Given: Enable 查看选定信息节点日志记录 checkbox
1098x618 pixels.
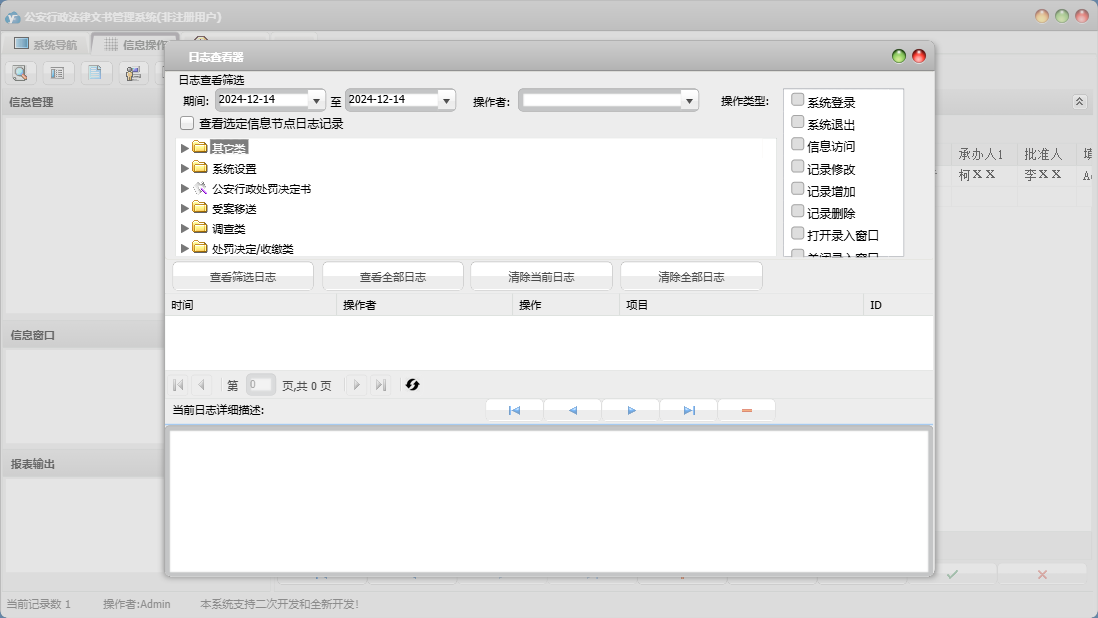Looking at the screenshot, I should (x=187, y=123).
